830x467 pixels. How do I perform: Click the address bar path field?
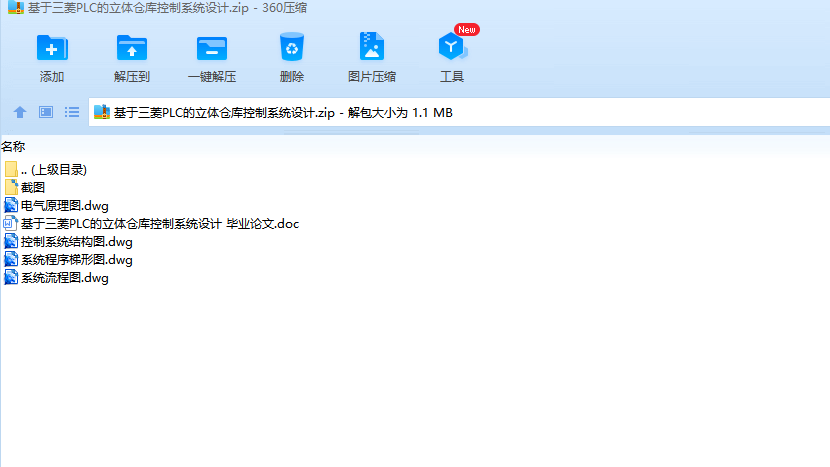[x=459, y=112]
